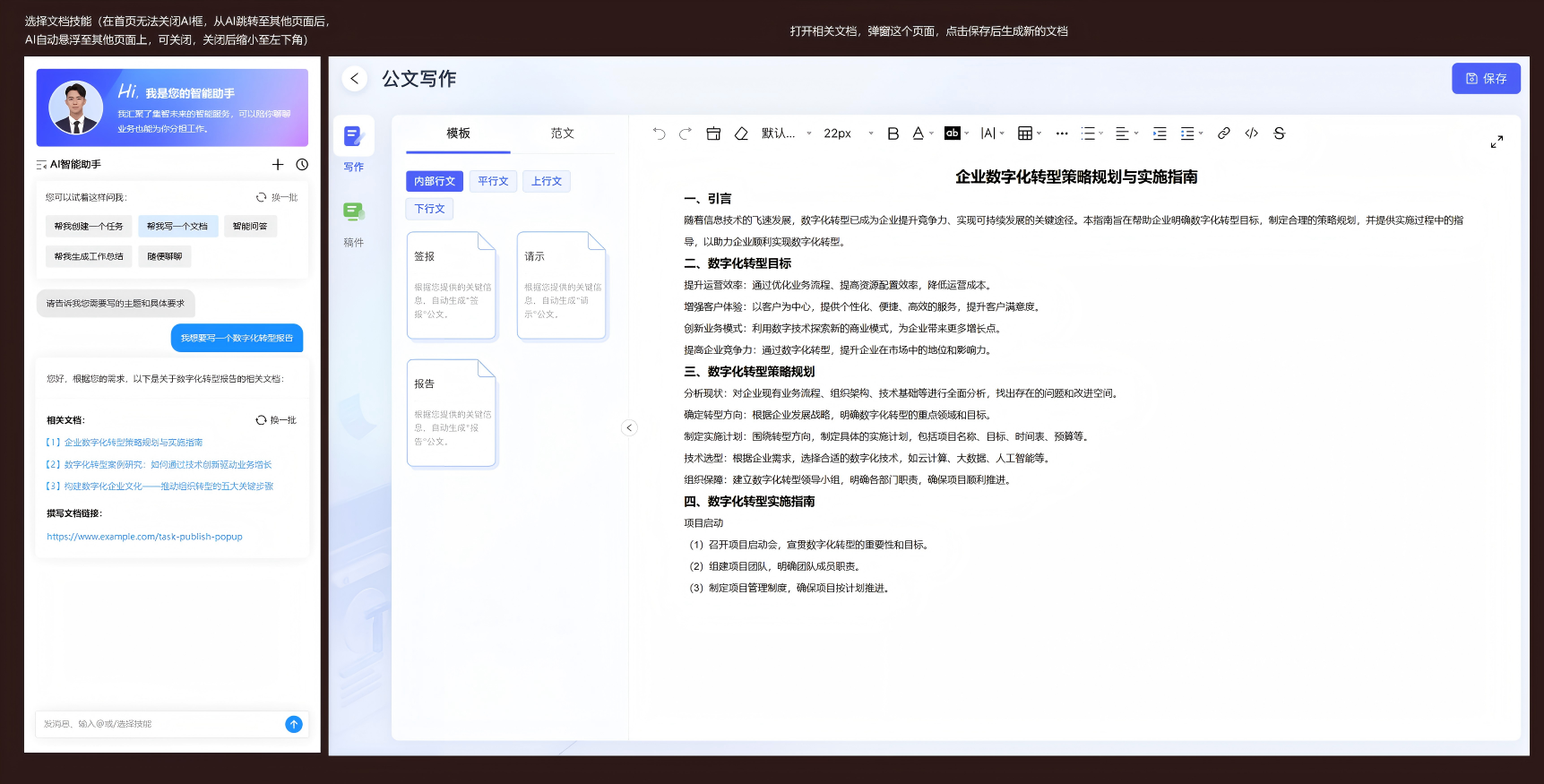Viewport: 1544px width, 784px height.
Task: Open the example.com task-publish-popup link
Action: coord(144,537)
